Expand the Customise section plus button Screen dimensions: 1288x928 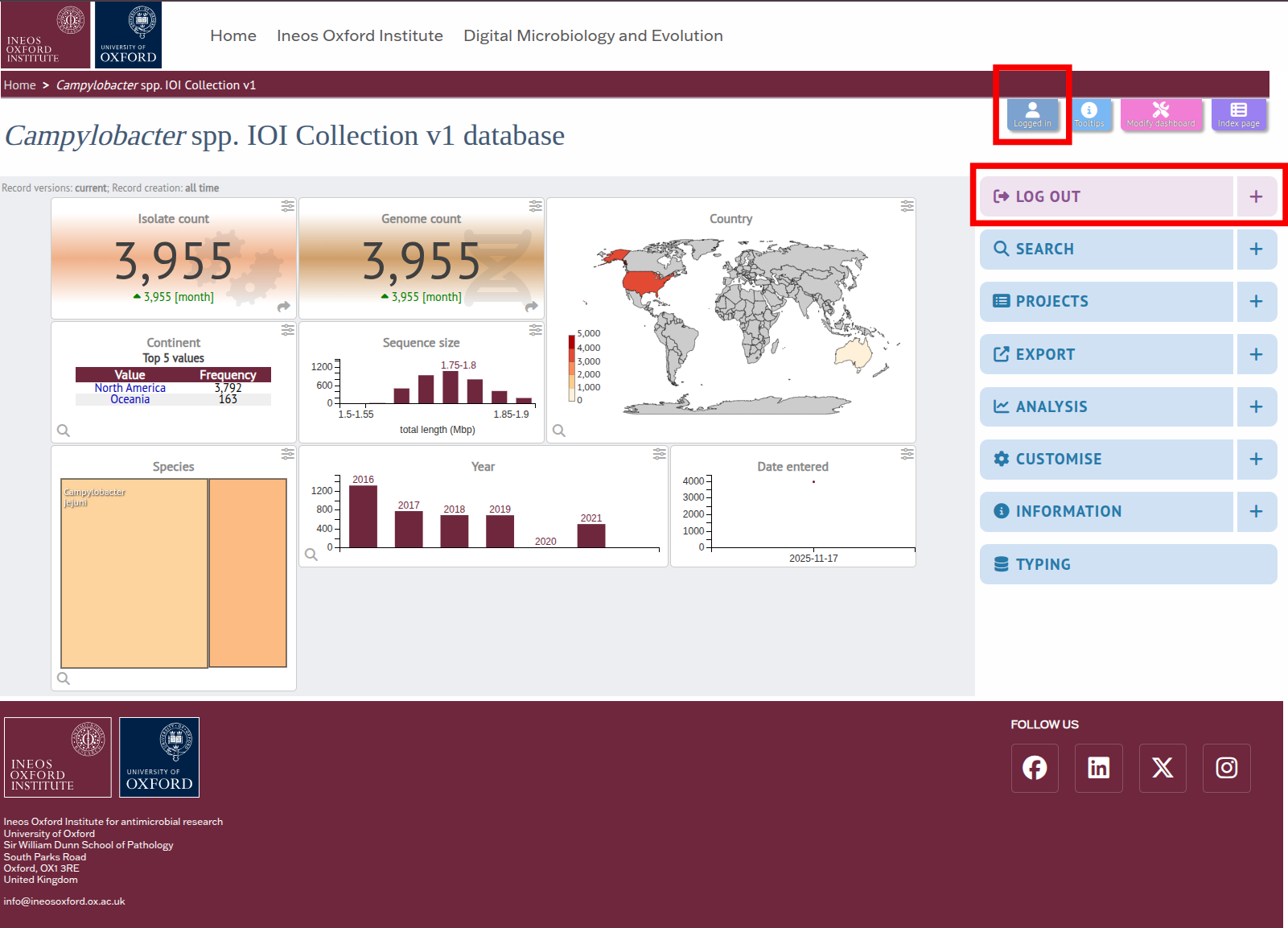tap(1256, 460)
